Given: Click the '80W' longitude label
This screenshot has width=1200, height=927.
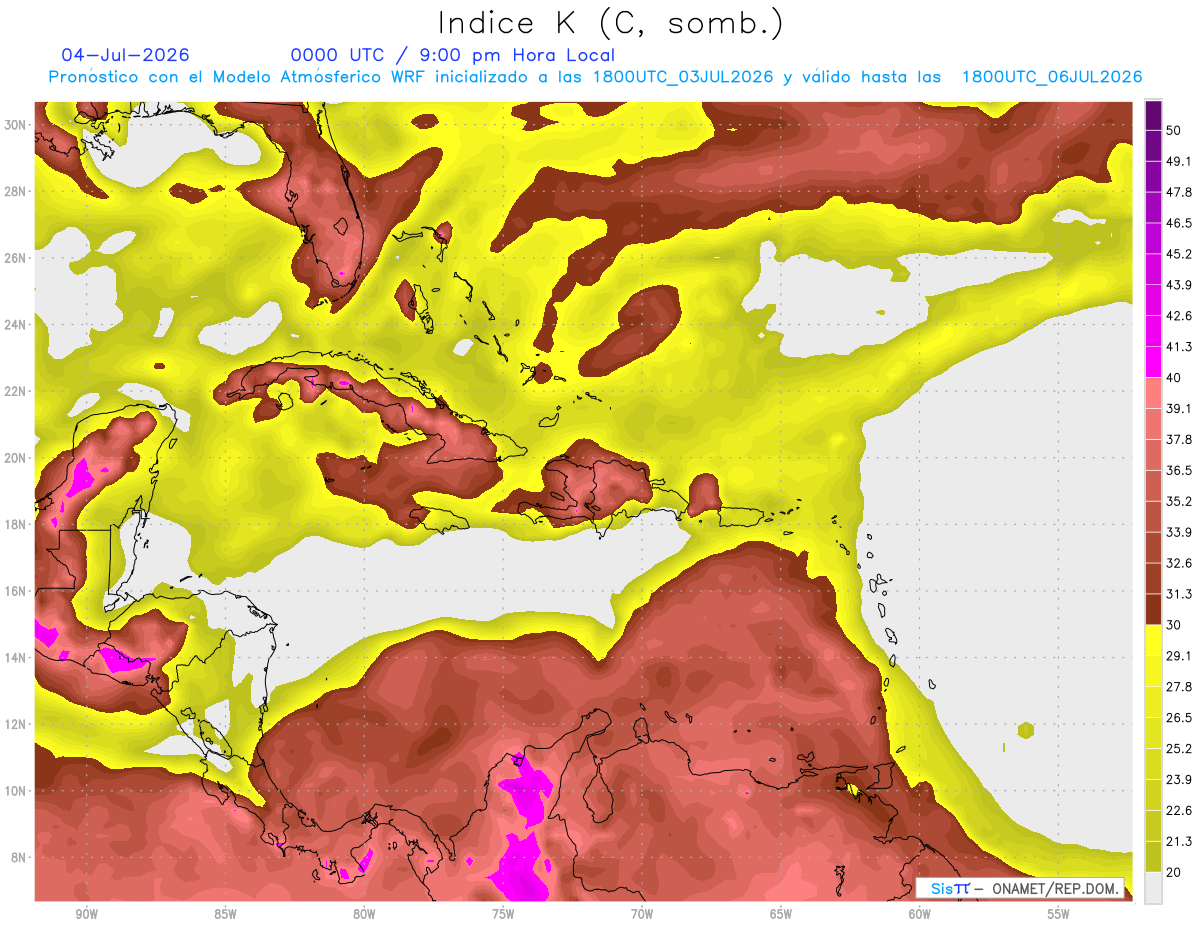Looking at the screenshot, I should pos(364,915).
